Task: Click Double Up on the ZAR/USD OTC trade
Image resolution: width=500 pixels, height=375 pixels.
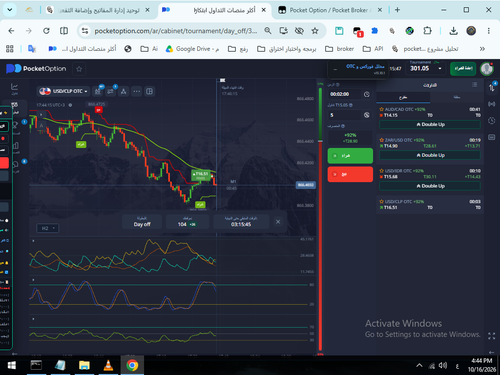Action: 430,155
